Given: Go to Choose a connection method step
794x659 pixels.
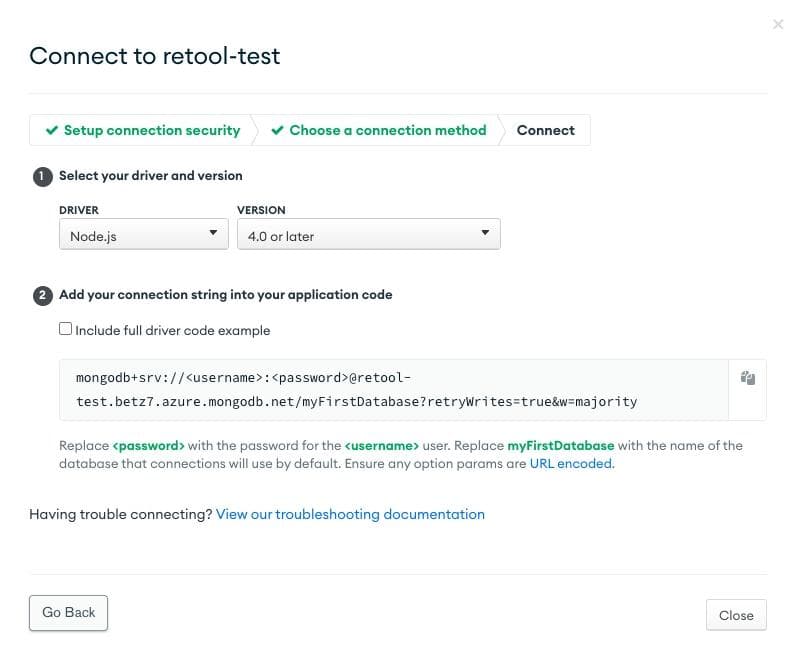Looking at the screenshot, I should coord(387,130).
